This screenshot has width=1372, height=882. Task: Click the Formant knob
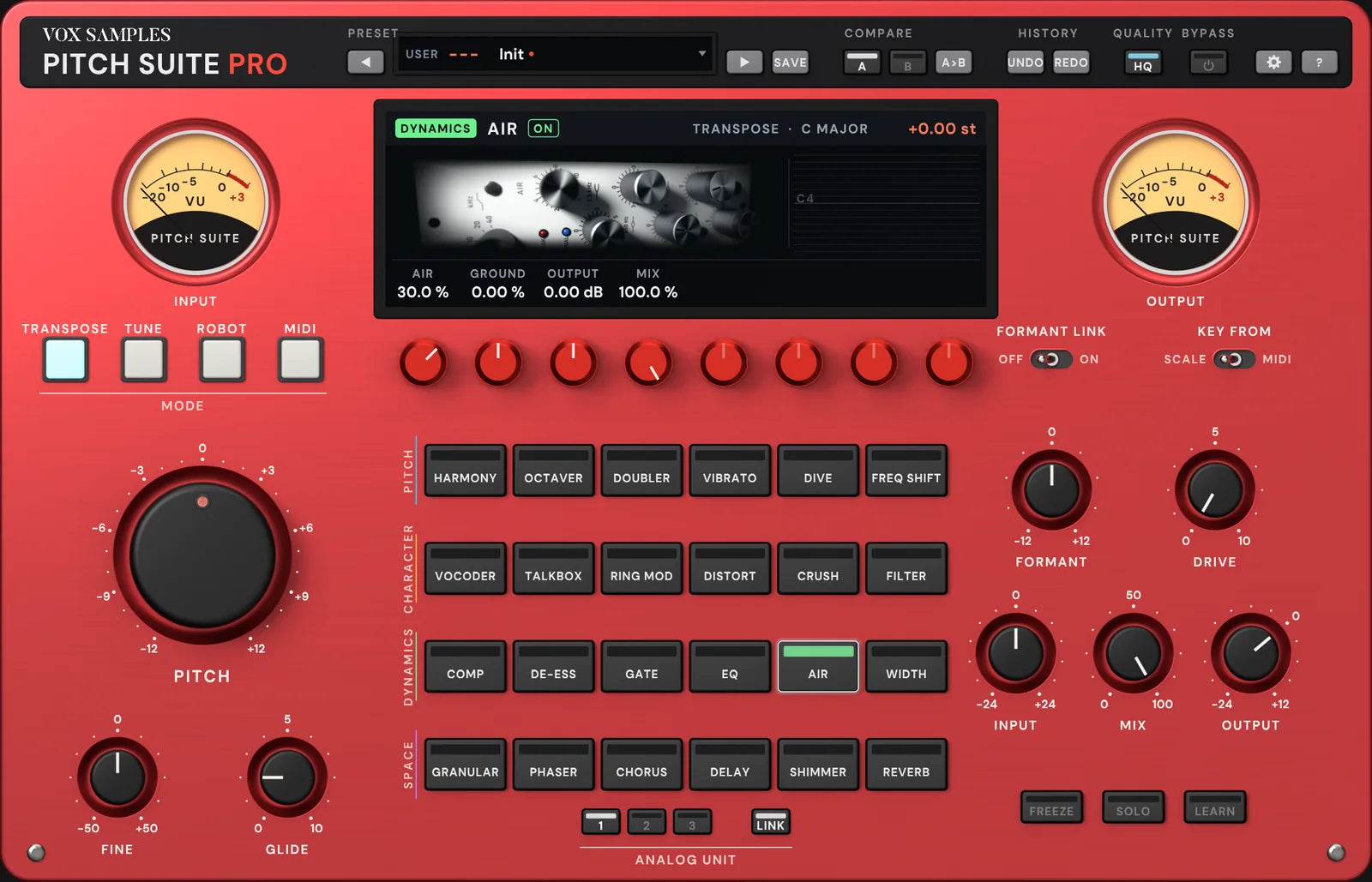coord(1051,489)
